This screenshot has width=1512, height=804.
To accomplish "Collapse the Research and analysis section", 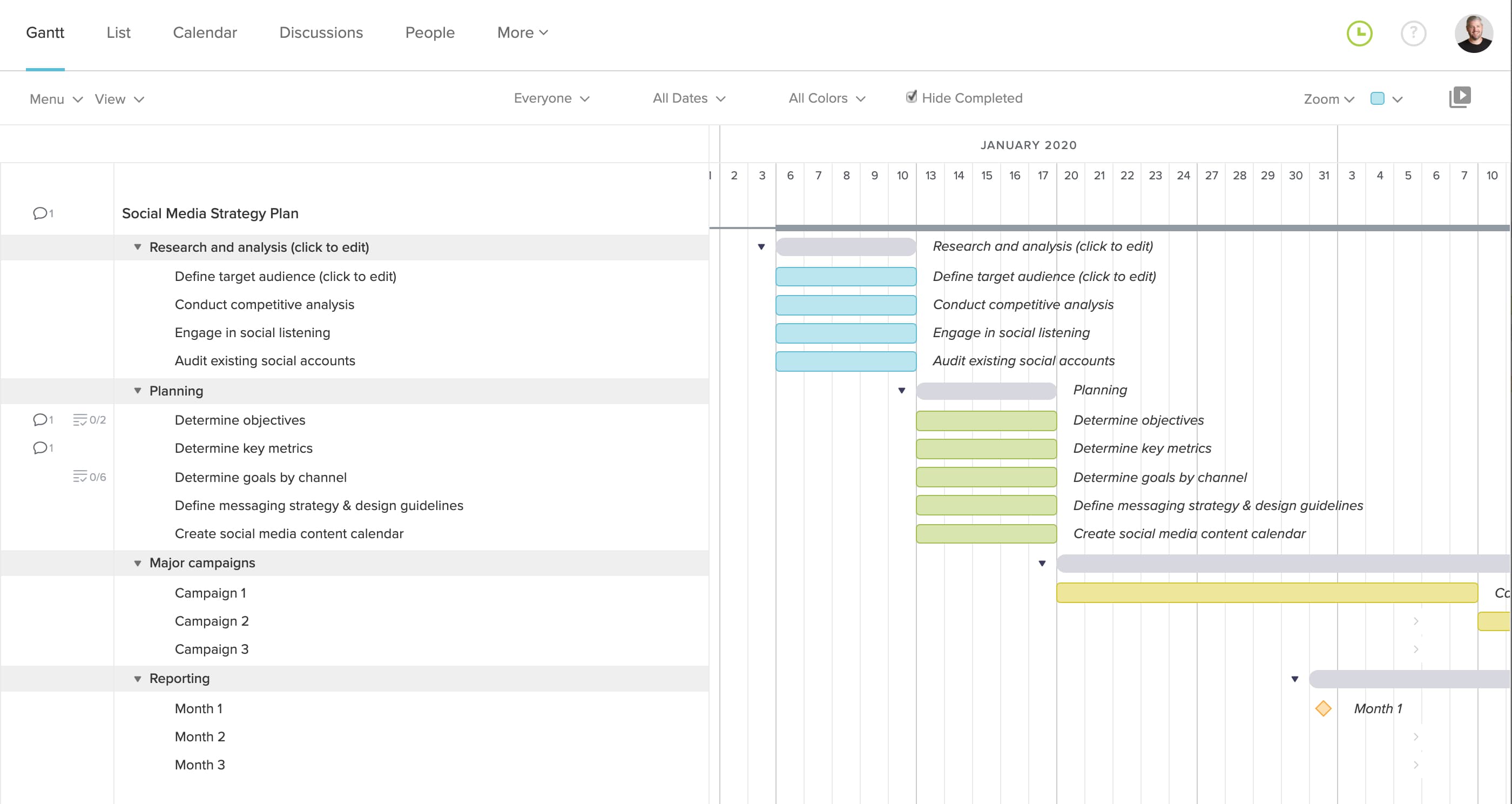I will 137,247.
